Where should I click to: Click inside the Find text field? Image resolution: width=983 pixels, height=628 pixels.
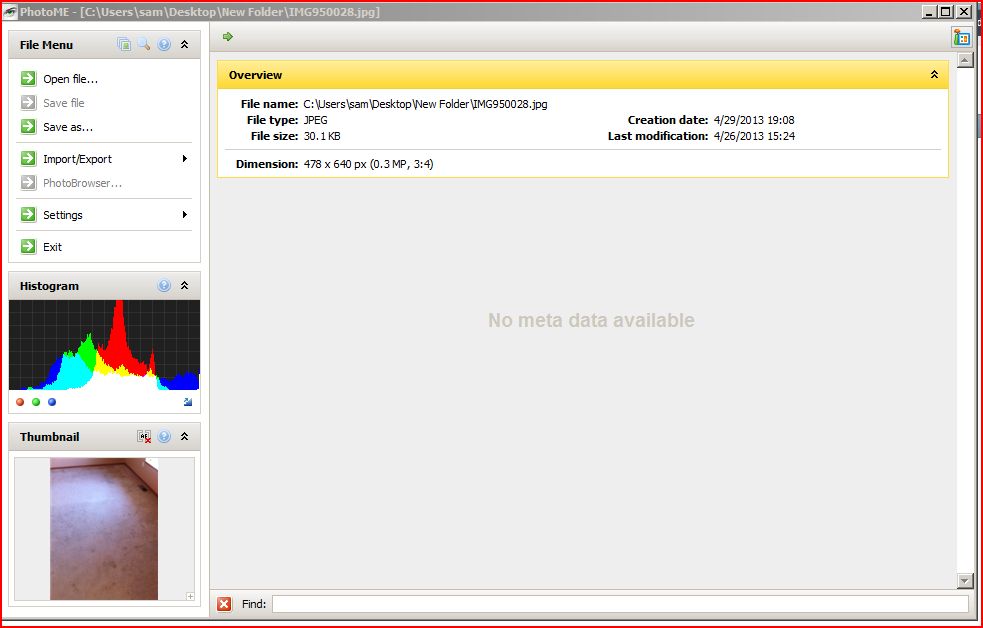620,604
